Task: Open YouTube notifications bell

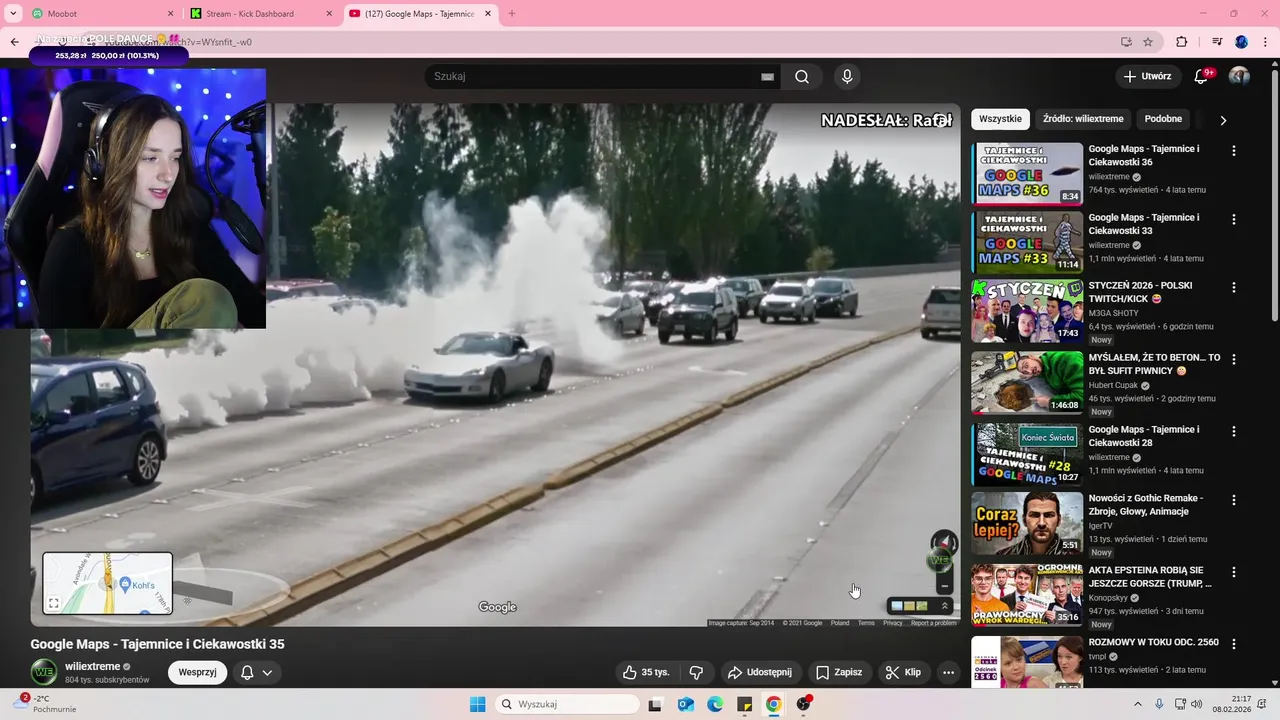Action: 1201,76
